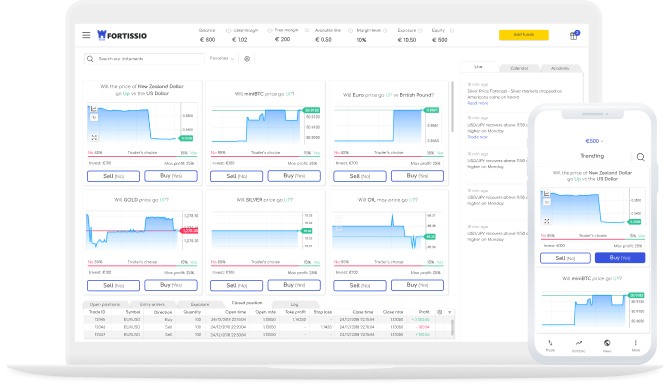Tap the phone search magnifier icon
The width and height of the screenshot is (669, 386).
coord(640,157)
